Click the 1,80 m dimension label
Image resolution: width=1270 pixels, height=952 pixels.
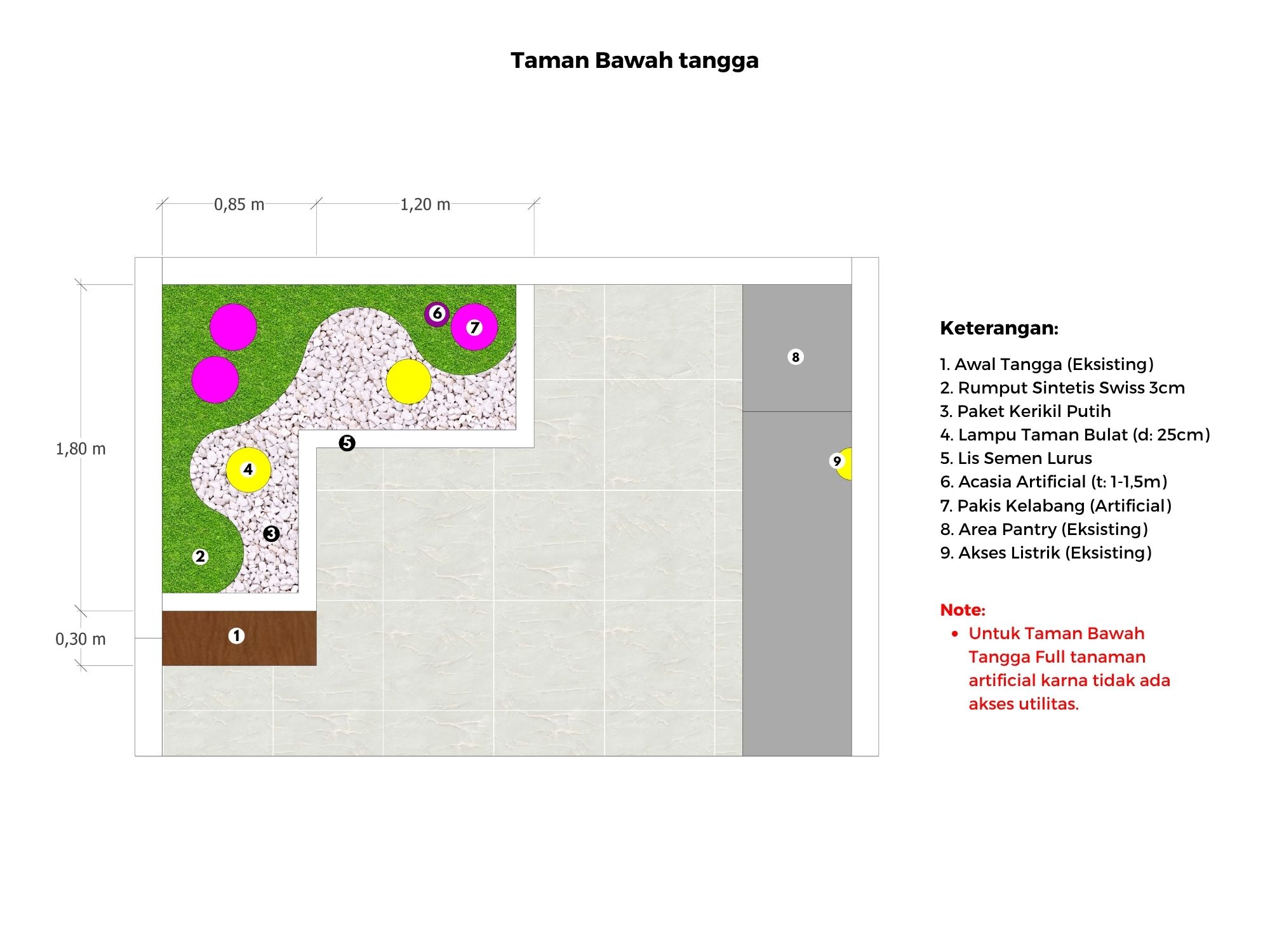(81, 449)
